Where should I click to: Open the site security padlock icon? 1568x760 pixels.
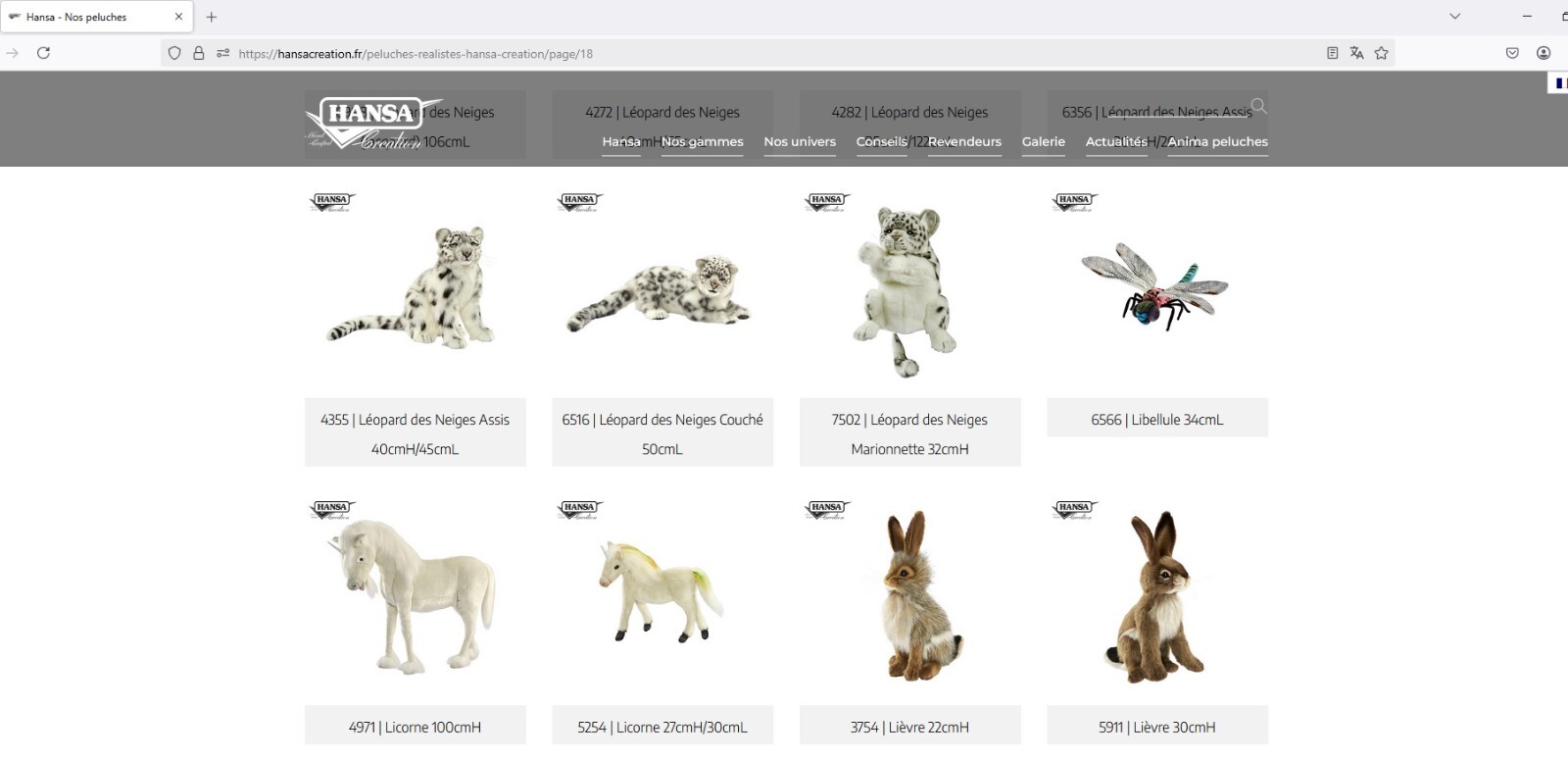pyautogui.click(x=199, y=53)
